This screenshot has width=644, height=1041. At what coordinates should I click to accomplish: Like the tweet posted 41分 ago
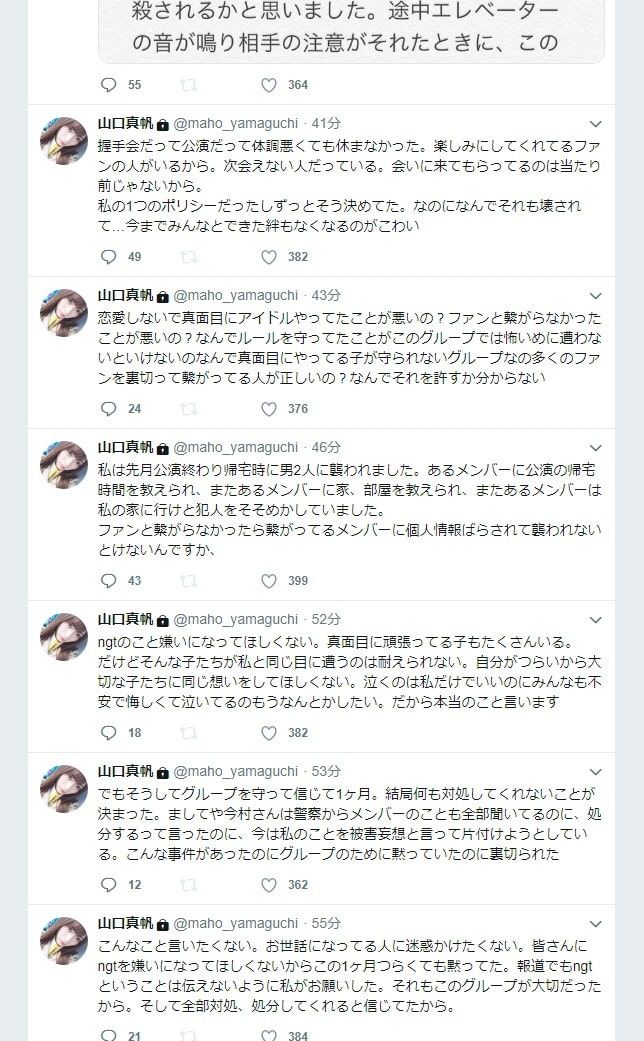(x=268, y=257)
